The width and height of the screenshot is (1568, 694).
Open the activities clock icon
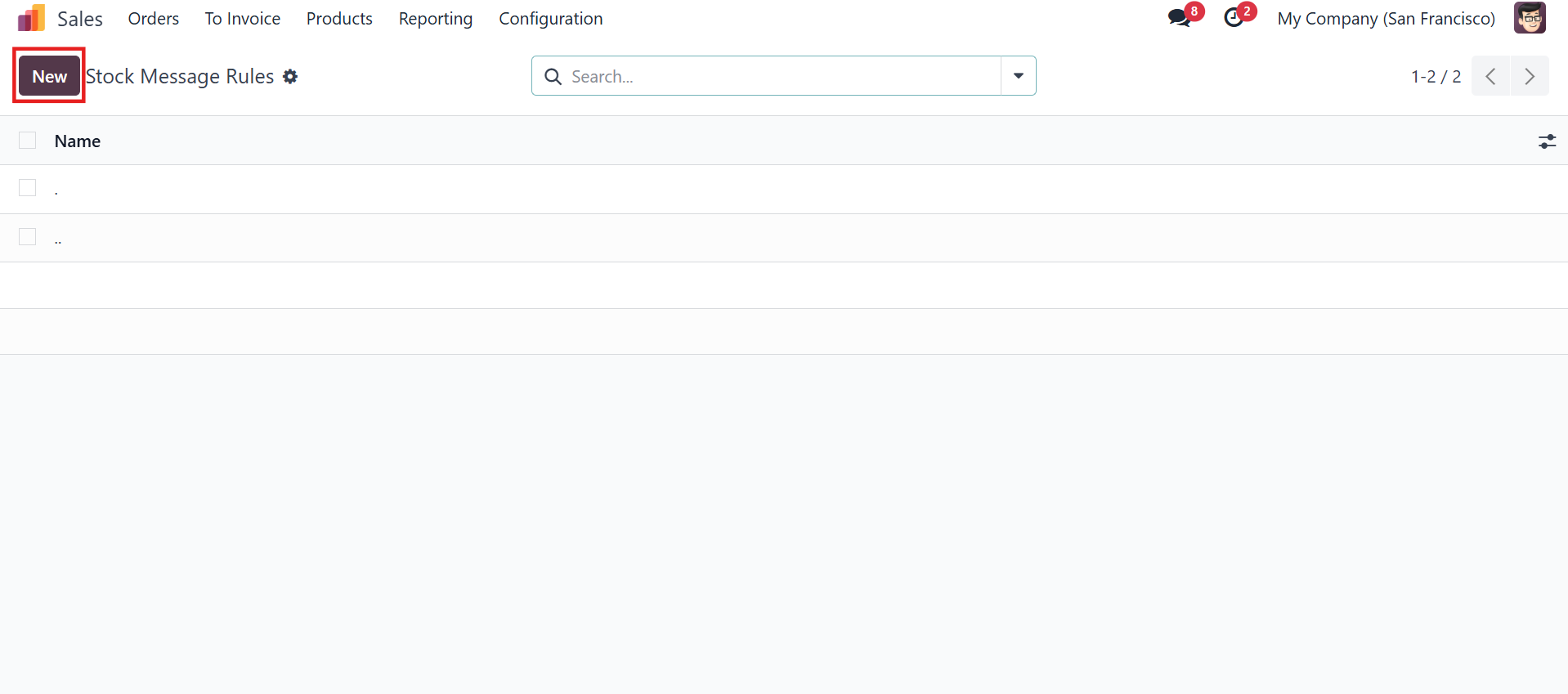pyautogui.click(x=1234, y=18)
